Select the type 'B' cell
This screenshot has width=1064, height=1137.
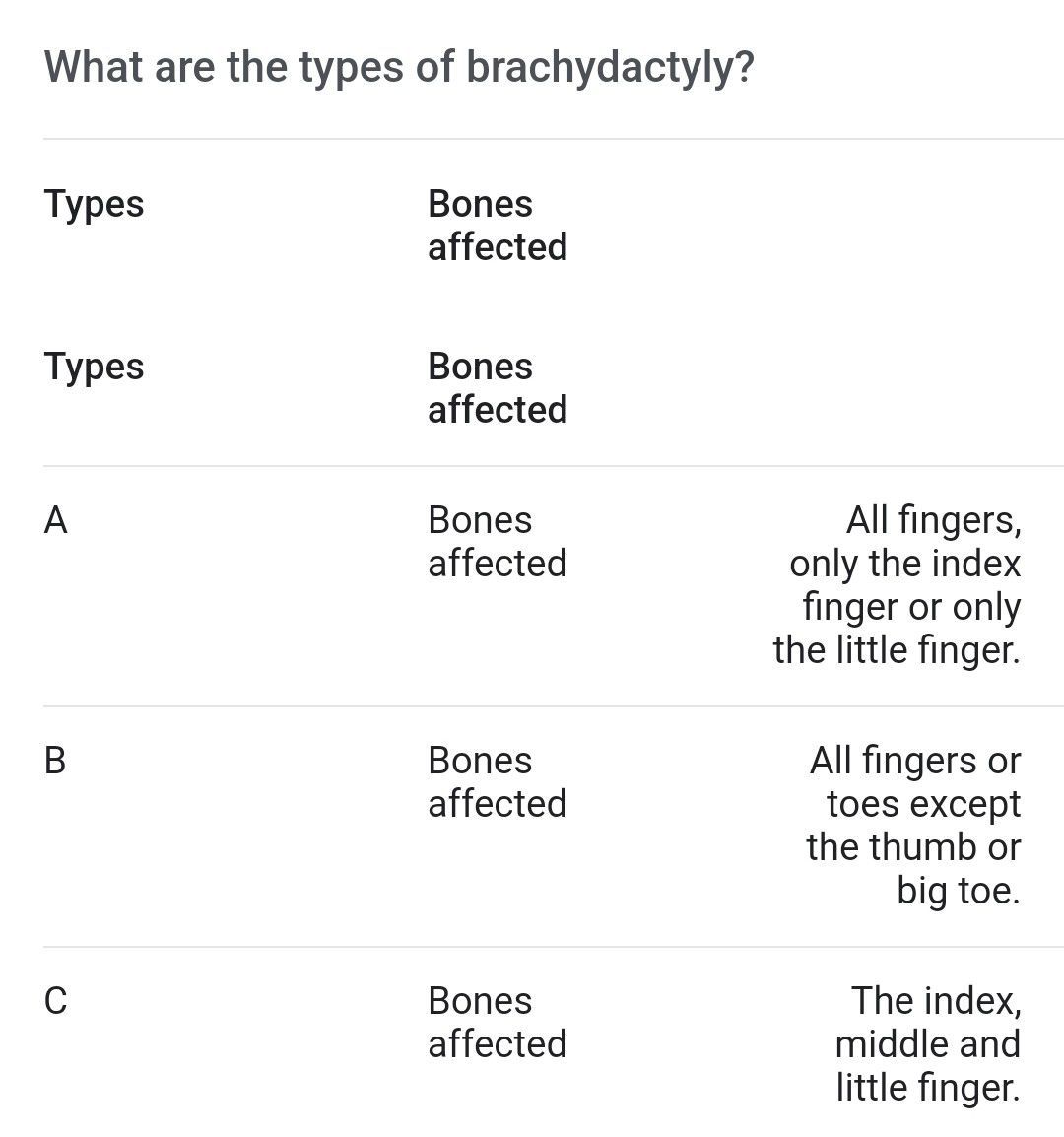56,761
